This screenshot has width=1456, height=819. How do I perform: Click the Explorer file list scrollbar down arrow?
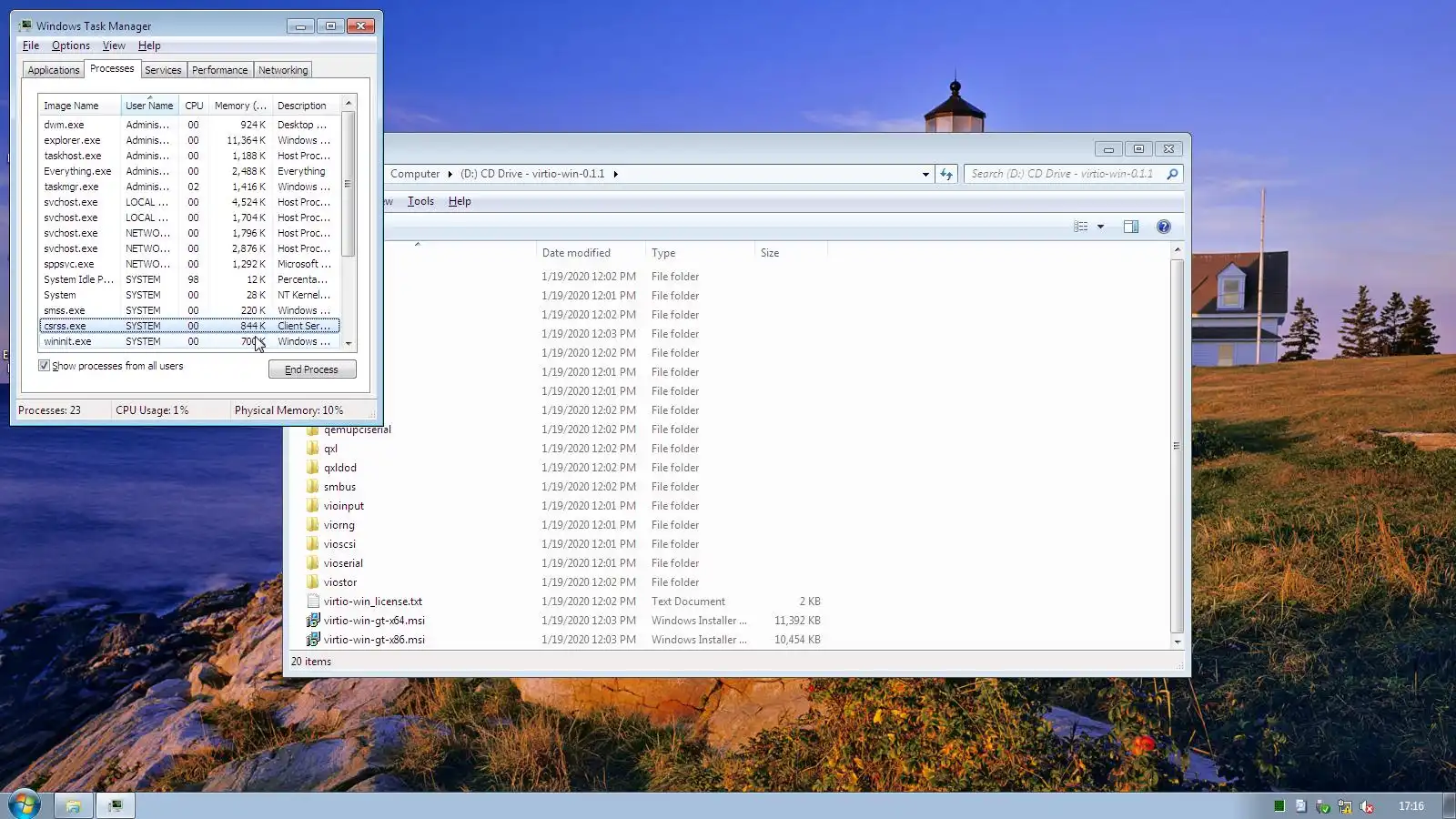click(1177, 642)
